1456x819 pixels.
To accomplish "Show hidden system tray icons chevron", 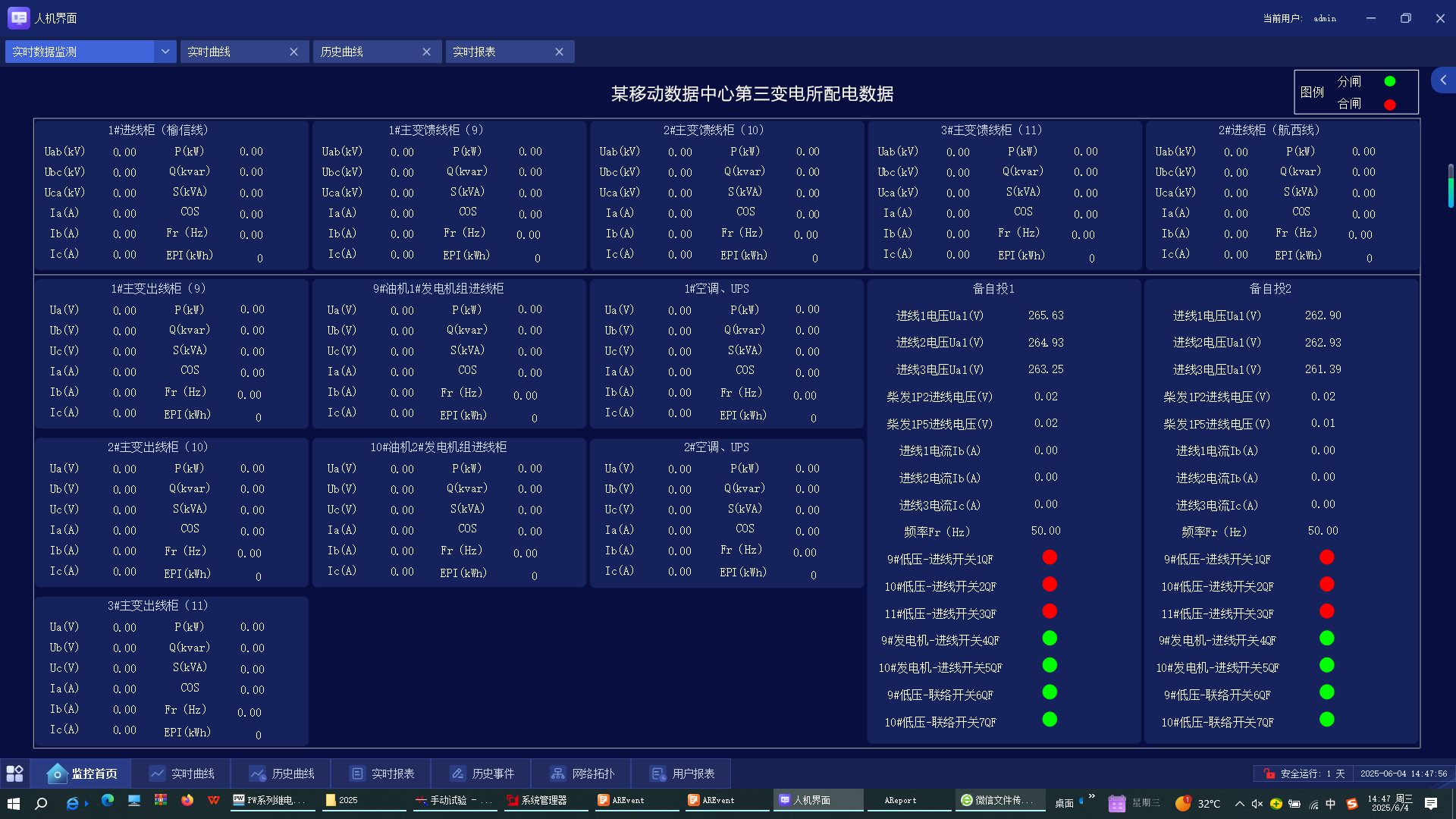I will [x=1239, y=803].
